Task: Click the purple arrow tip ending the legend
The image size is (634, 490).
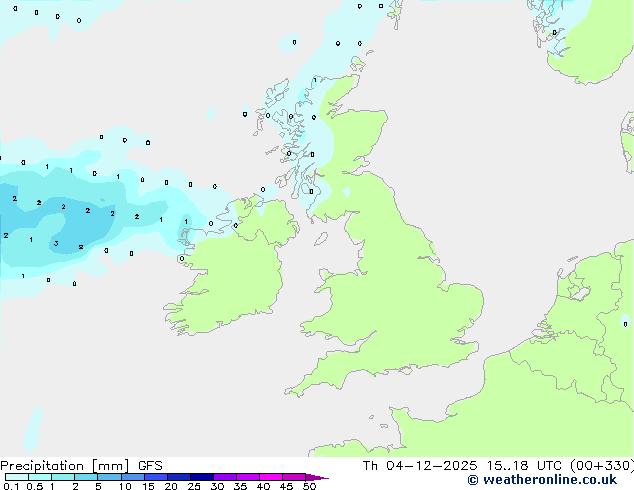Action: tap(317, 477)
